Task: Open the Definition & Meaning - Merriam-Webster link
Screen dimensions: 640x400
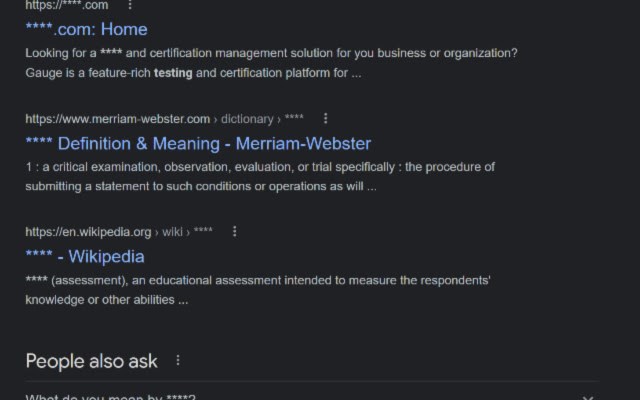Action: (198, 143)
